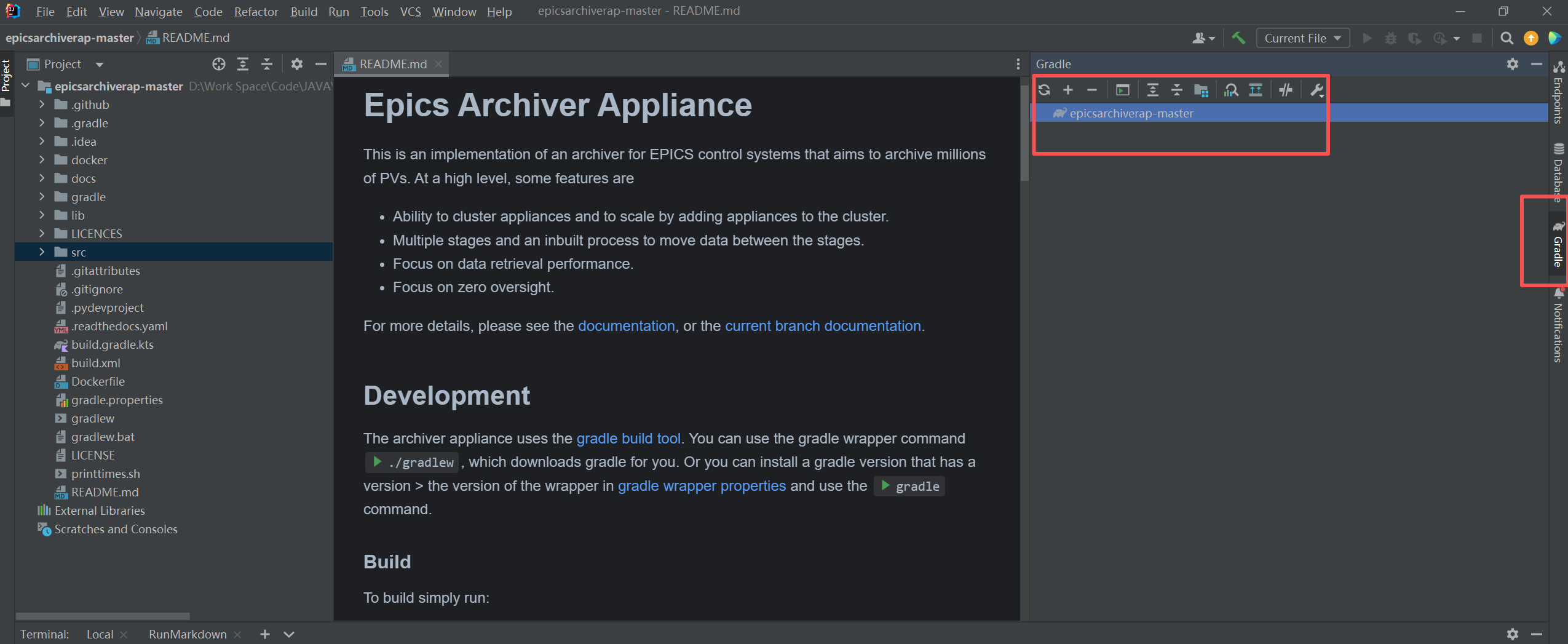Image resolution: width=1568 pixels, height=644 pixels.
Task: Open Code With Me users dropdown
Action: click(x=1203, y=38)
